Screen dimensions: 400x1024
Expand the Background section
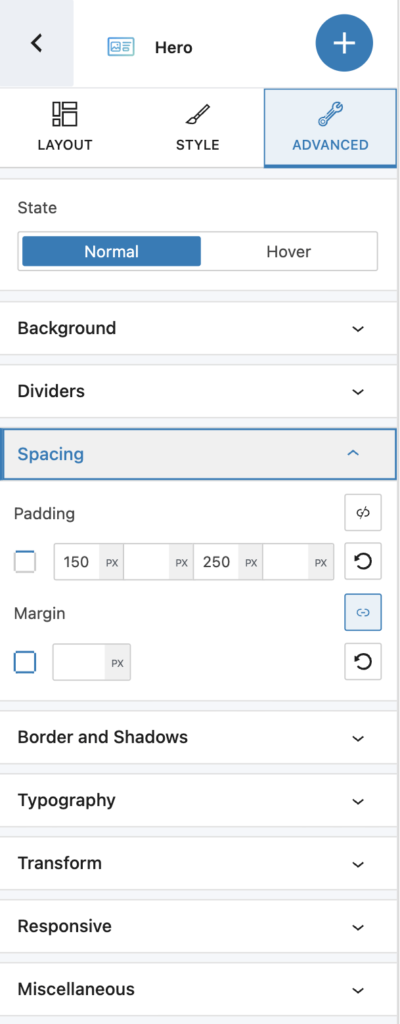198,328
